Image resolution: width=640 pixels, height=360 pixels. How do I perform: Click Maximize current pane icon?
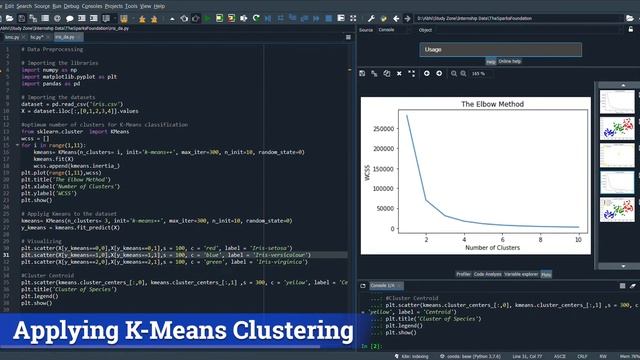[x=341, y=18]
